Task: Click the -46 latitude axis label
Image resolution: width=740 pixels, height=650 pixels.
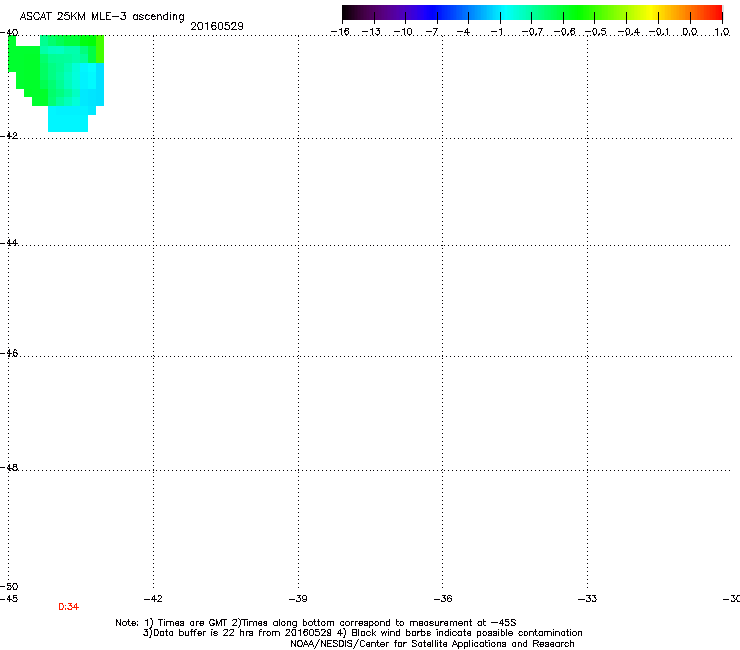Action: point(9,353)
